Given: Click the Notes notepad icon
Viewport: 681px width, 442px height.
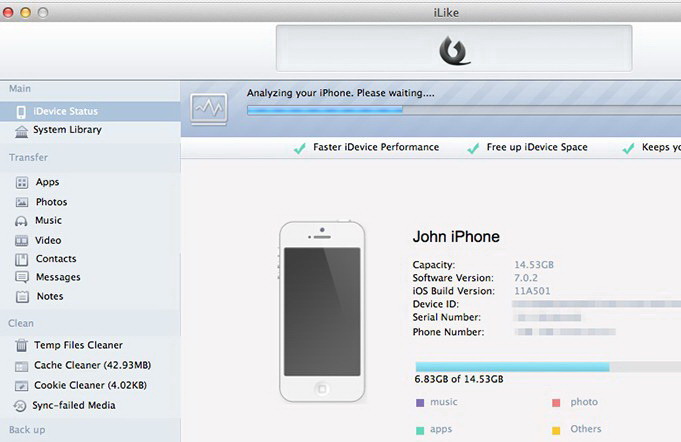Looking at the screenshot, I should 22,297.
